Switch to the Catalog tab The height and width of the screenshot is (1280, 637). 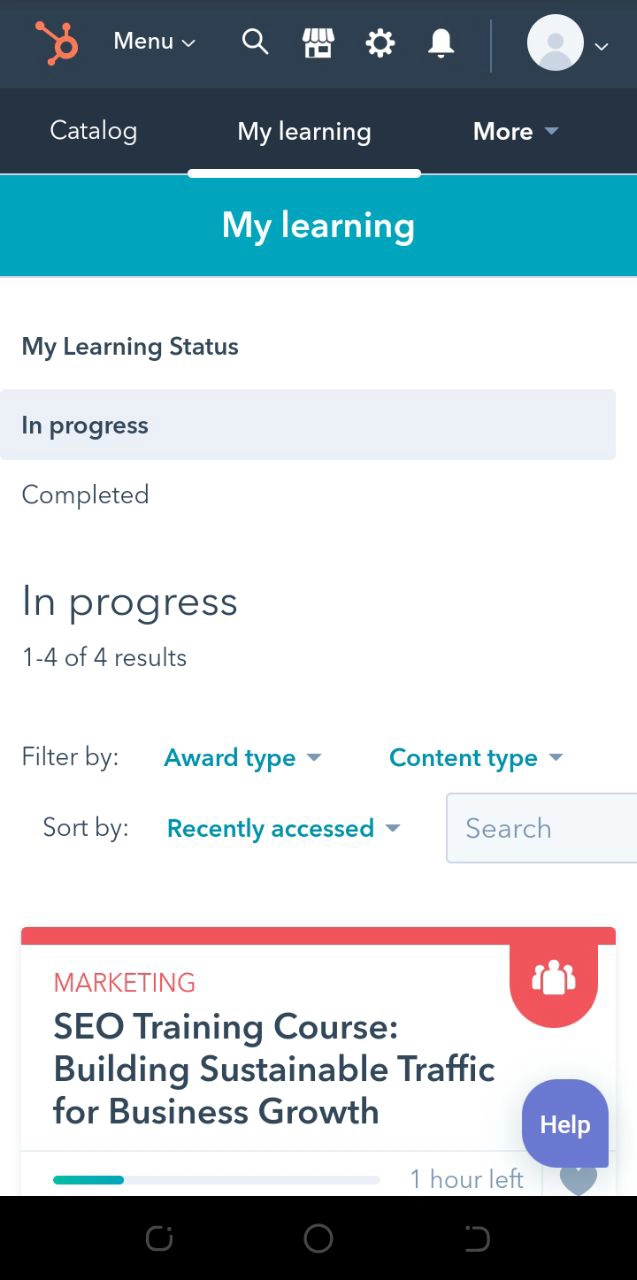pos(93,131)
